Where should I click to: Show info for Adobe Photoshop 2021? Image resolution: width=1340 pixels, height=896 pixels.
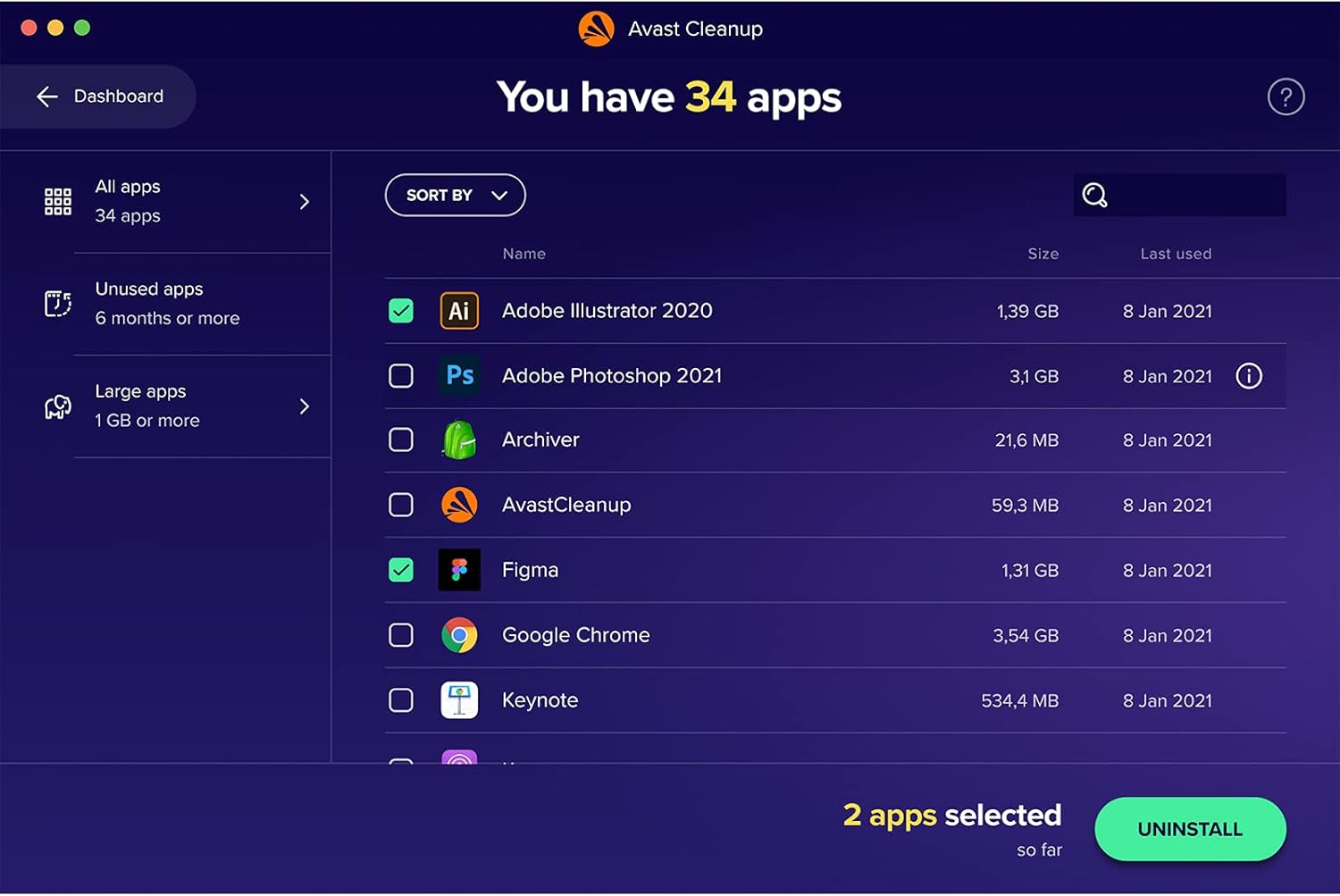pyautogui.click(x=1249, y=376)
